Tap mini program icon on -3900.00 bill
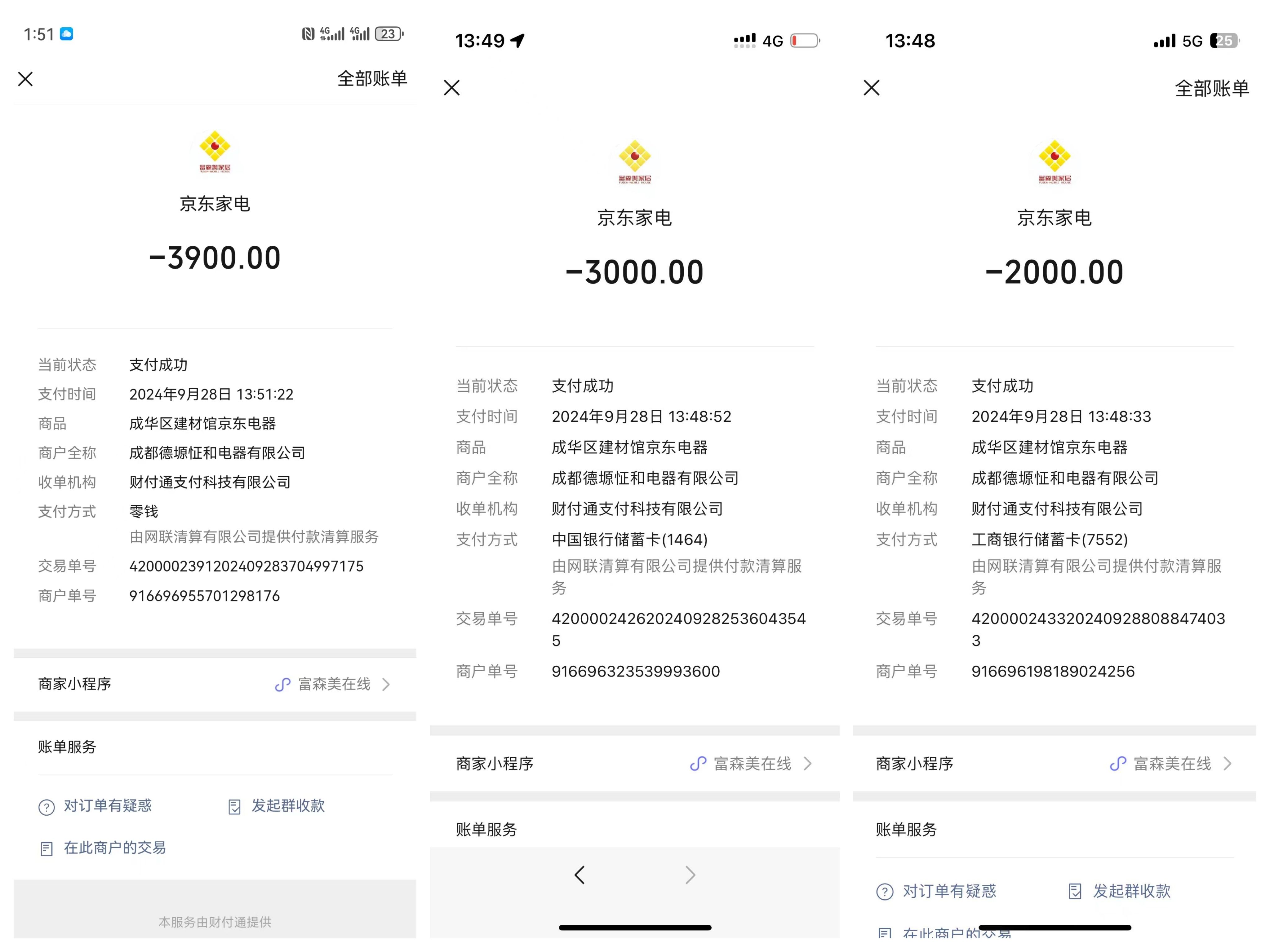This screenshot has width=1270, height=952. [x=282, y=685]
